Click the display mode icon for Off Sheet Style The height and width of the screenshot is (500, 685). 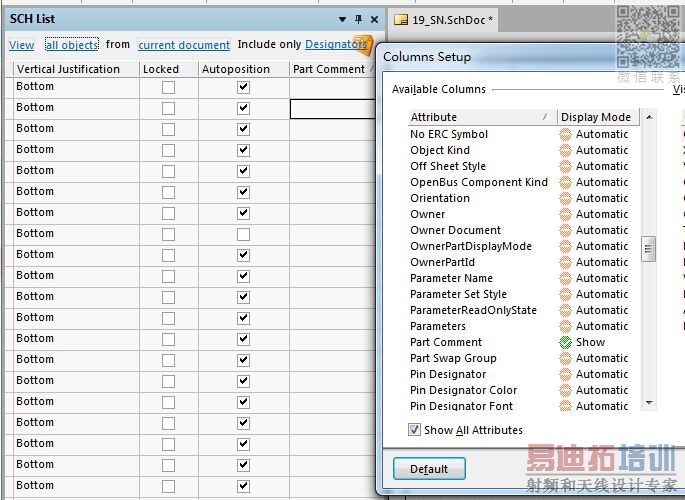[x=565, y=166]
